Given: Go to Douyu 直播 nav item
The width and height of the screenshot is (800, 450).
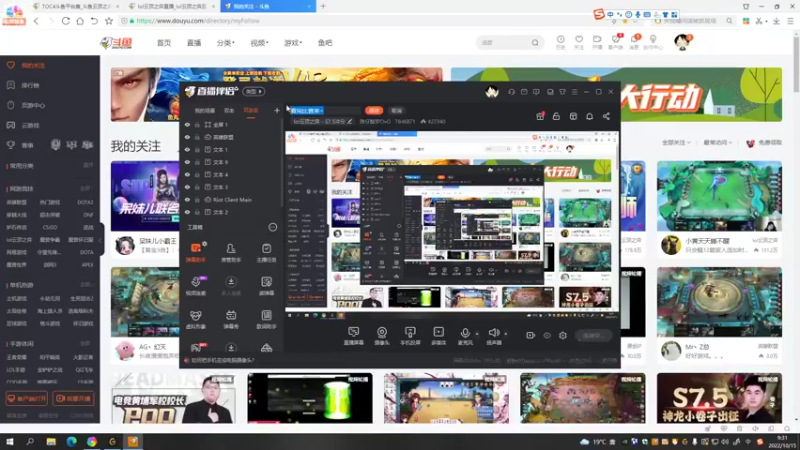Looking at the screenshot, I should click(x=194, y=43).
